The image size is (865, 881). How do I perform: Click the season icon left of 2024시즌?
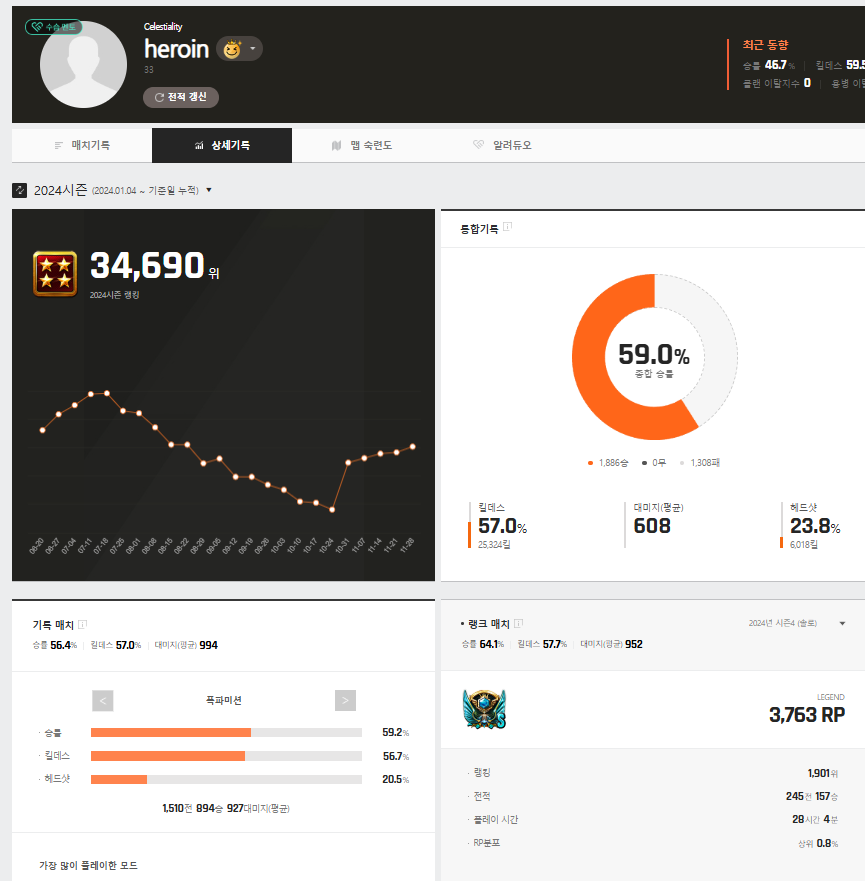click(x=20, y=190)
